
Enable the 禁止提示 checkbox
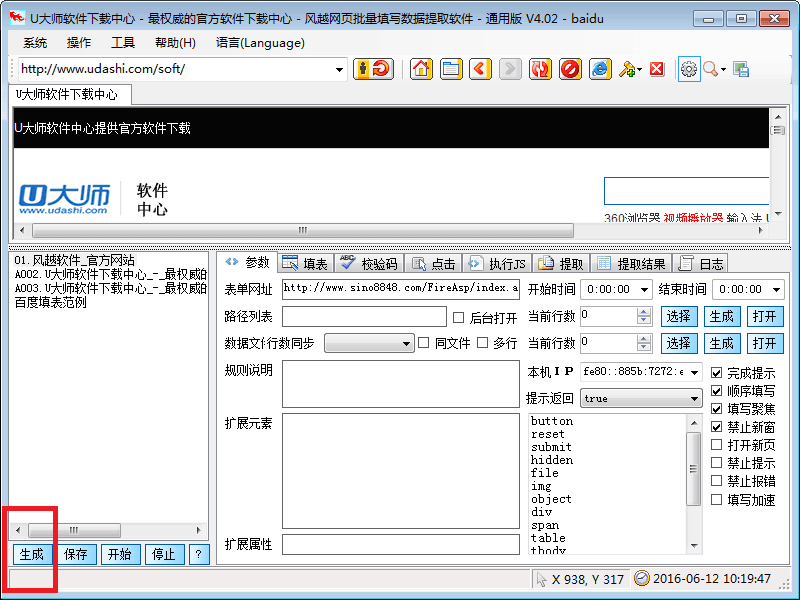click(717, 463)
